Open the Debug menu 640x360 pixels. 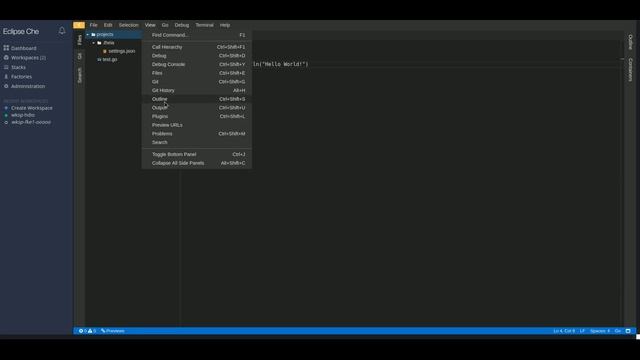(182, 25)
